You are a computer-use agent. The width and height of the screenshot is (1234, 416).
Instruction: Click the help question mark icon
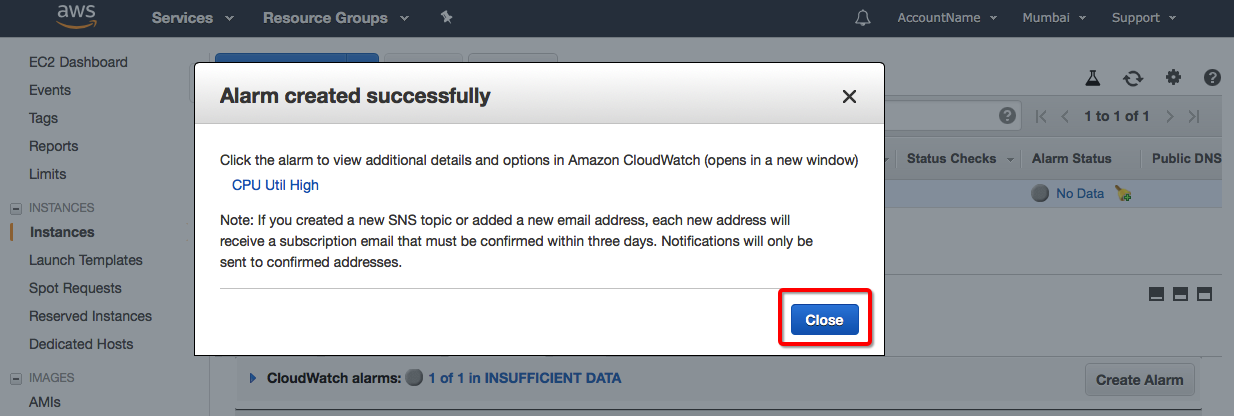coord(1212,78)
